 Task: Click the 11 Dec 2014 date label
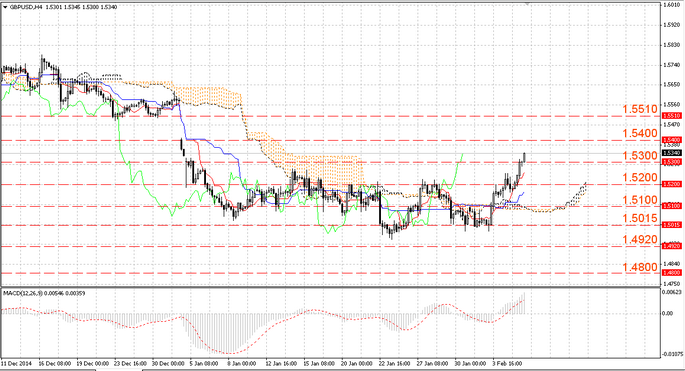click(15, 364)
